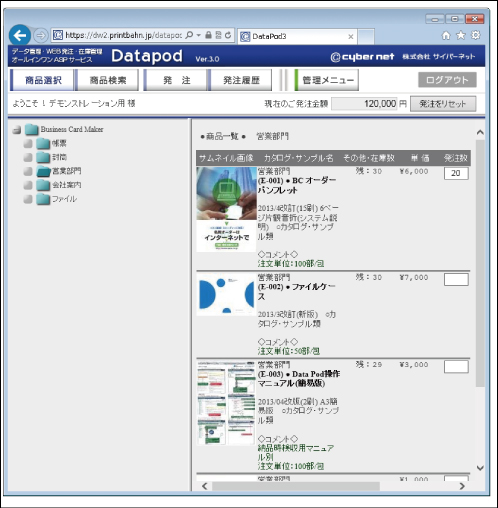The height and width of the screenshot is (508, 498).
Task: Switch to the 商品選択 tab
Action: 42,80
